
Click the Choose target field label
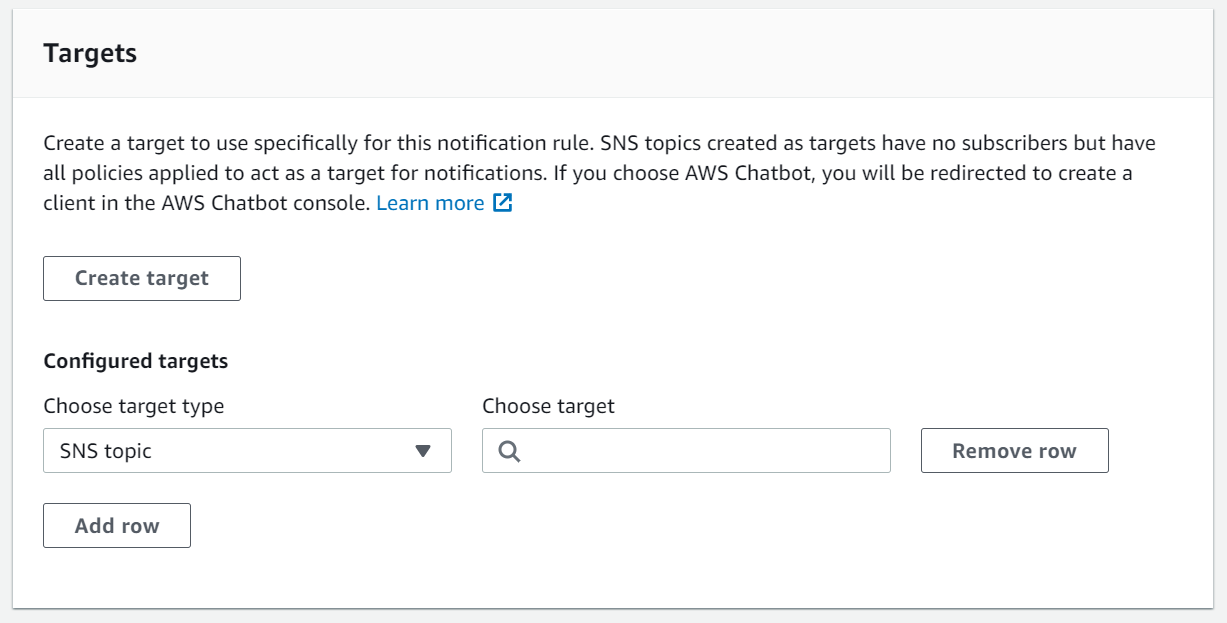[x=548, y=406]
